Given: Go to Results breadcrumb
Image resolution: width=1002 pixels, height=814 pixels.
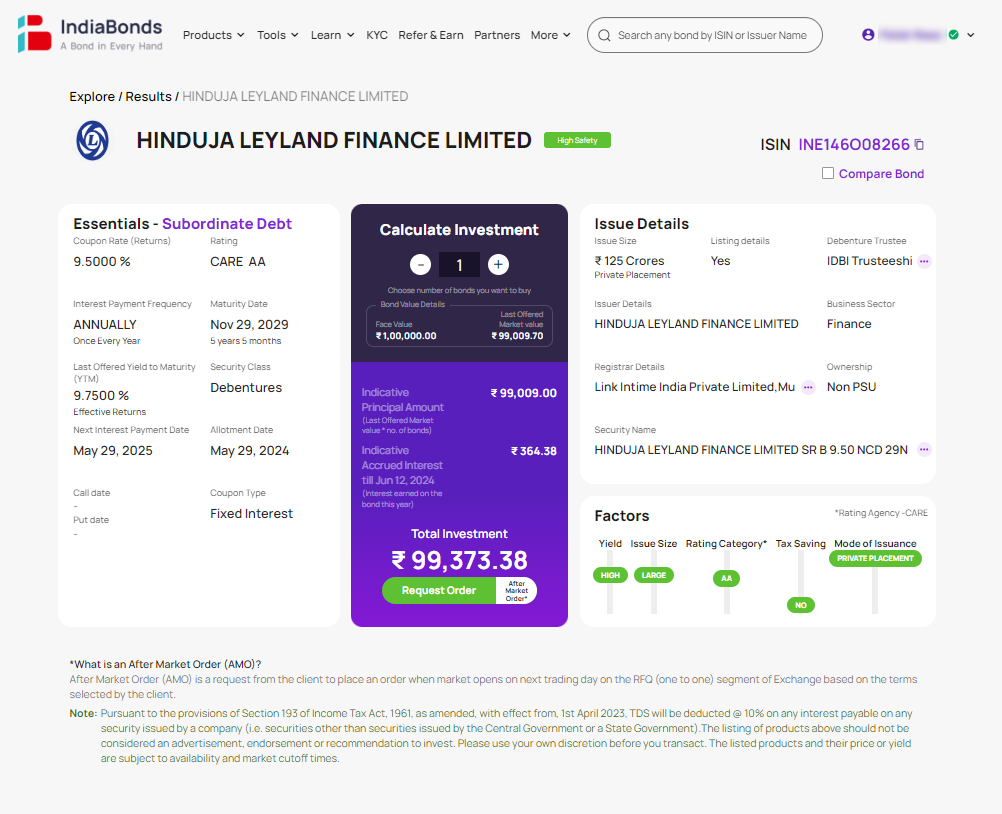Looking at the screenshot, I should click(148, 96).
